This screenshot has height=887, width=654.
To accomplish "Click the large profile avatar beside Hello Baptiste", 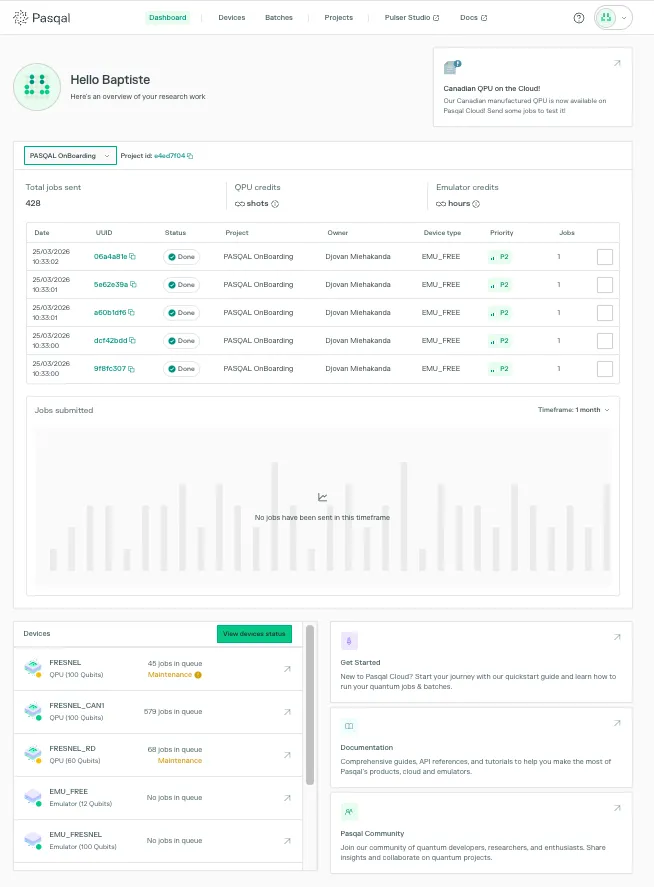I will [x=37, y=87].
